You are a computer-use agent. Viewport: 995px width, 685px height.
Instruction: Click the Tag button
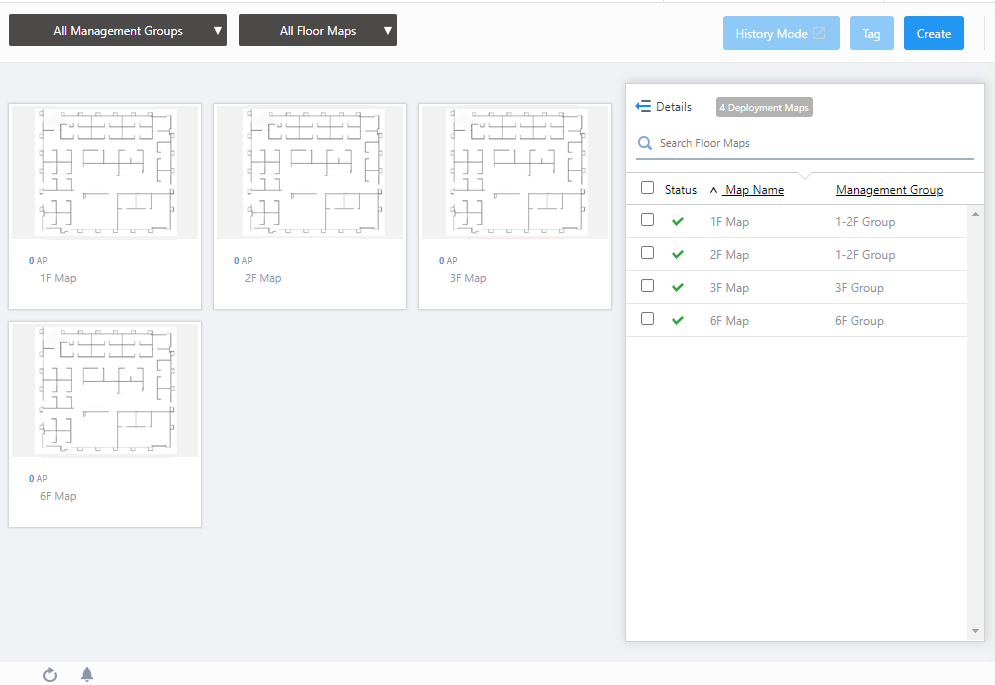click(x=871, y=34)
